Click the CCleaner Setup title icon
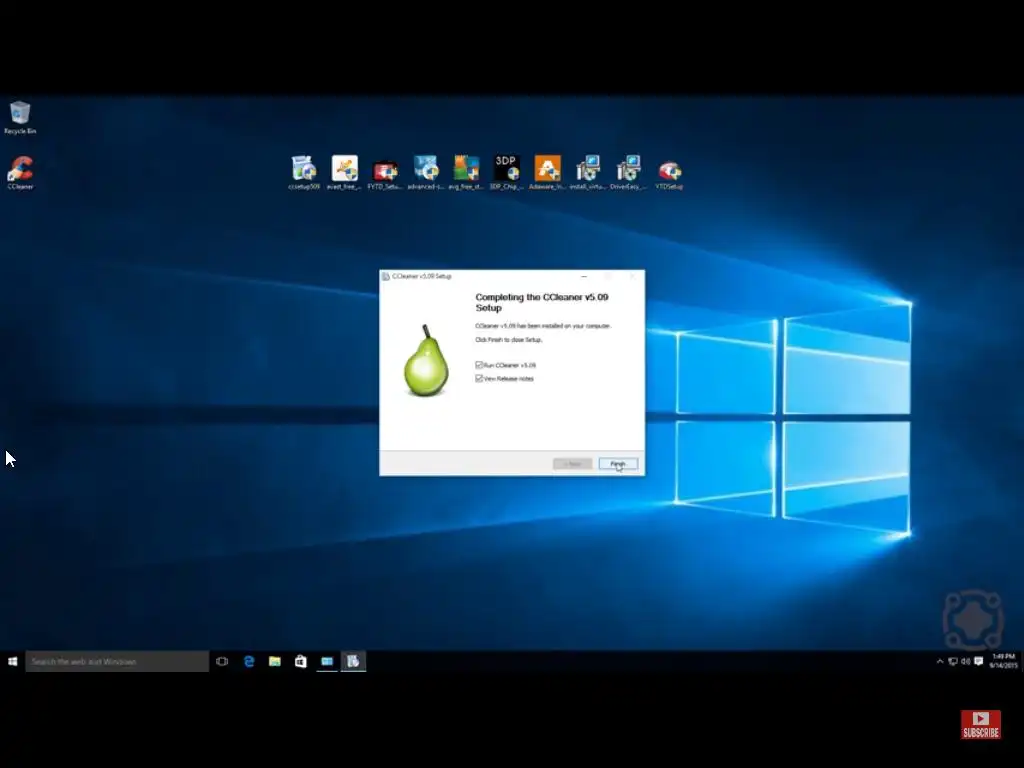Viewport: 1024px width, 768px height. [385, 276]
